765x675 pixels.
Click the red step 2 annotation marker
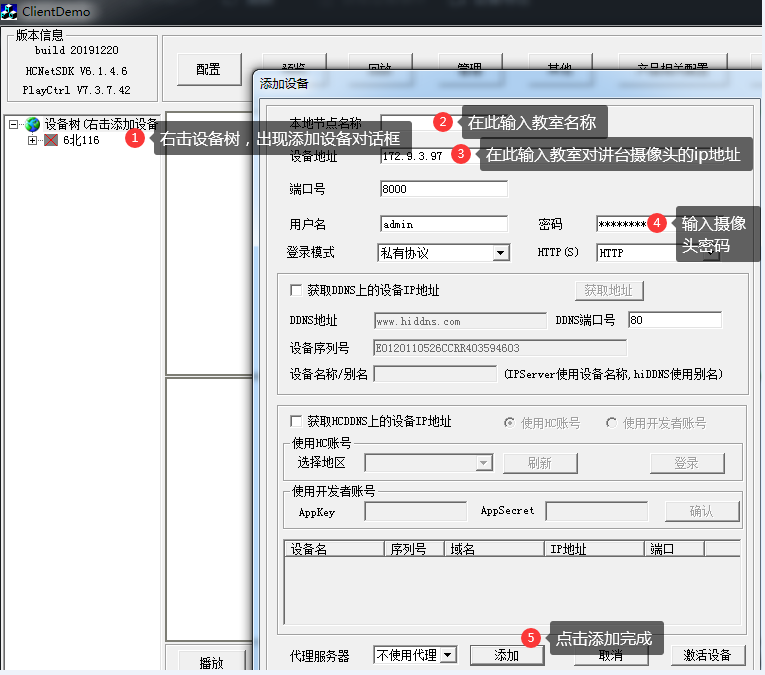coord(443,122)
